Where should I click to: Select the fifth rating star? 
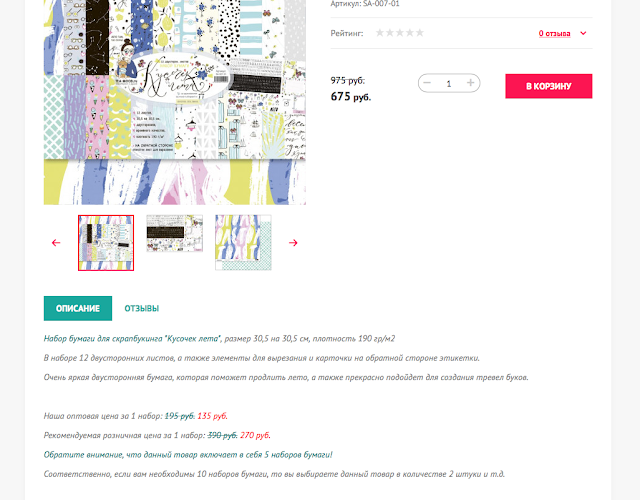click(420, 33)
